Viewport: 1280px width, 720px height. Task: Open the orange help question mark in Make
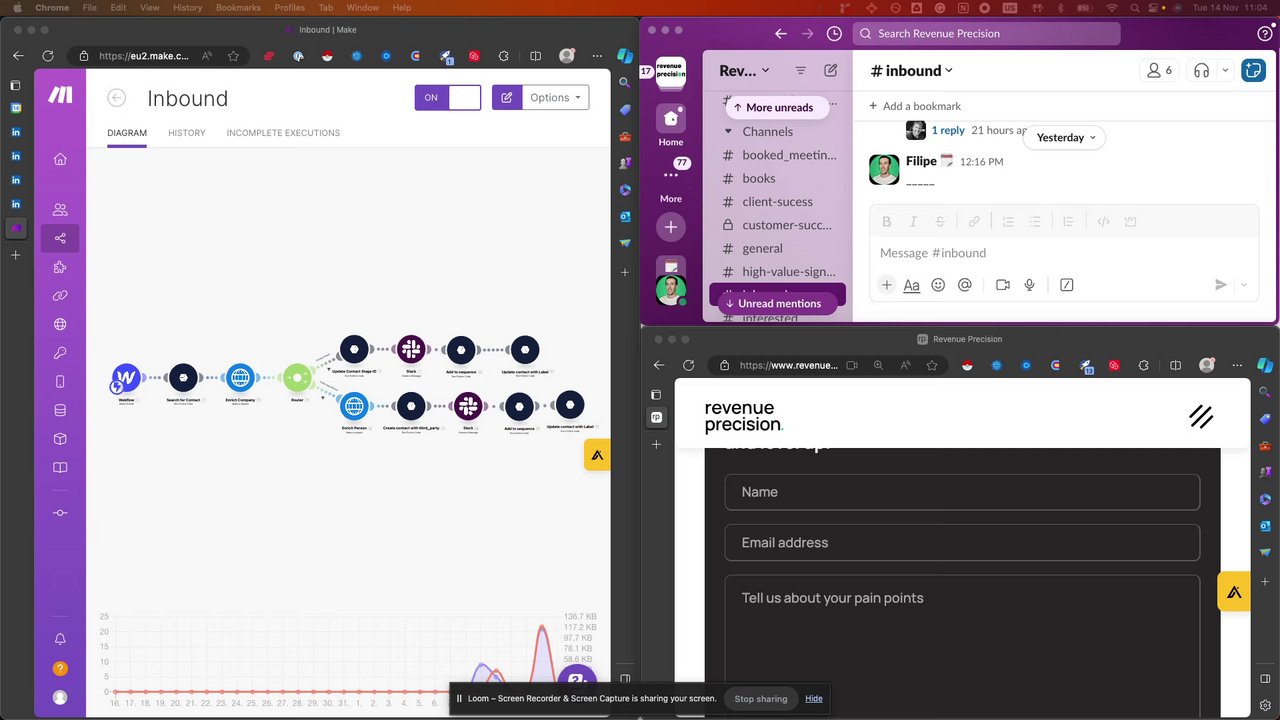tap(60, 668)
